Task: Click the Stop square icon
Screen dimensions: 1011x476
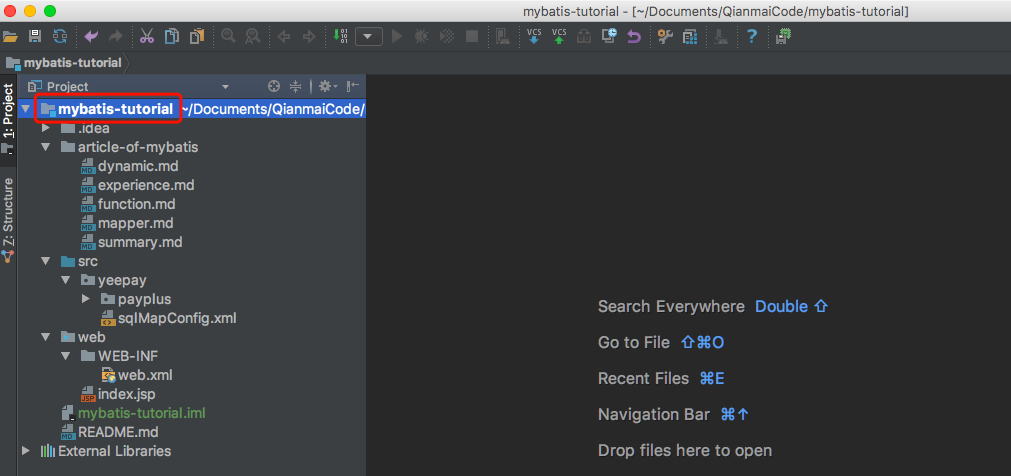Action: 472,37
